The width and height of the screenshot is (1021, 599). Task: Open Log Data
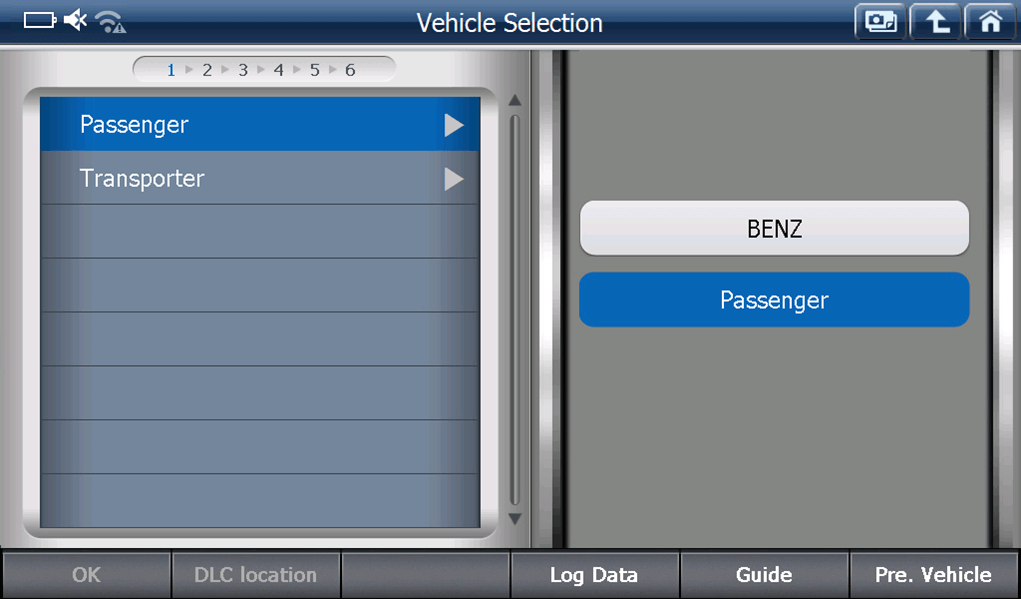point(594,575)
